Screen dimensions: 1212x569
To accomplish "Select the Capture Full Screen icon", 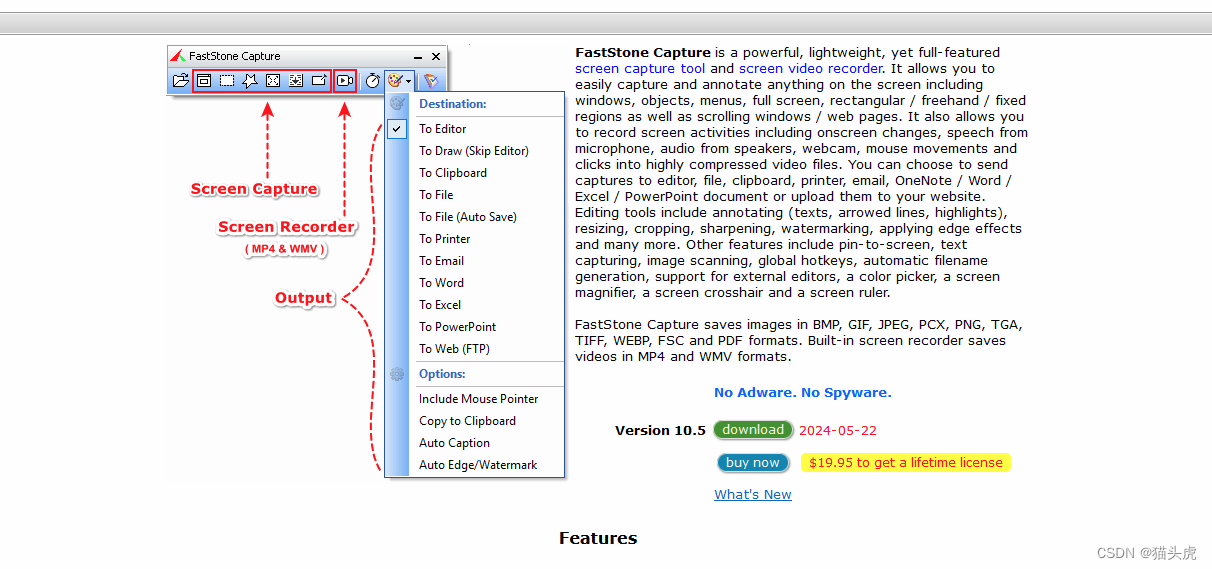I will pos(273,81).
